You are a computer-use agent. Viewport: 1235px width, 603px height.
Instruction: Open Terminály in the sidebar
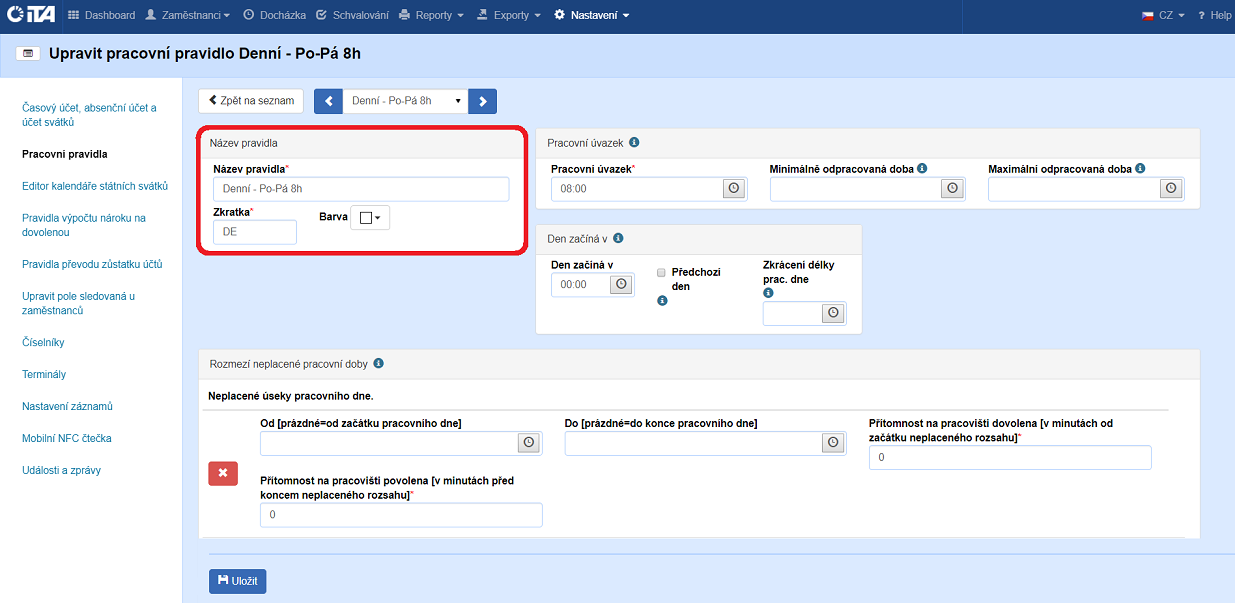pyautogui.click(x=44, y=374)
